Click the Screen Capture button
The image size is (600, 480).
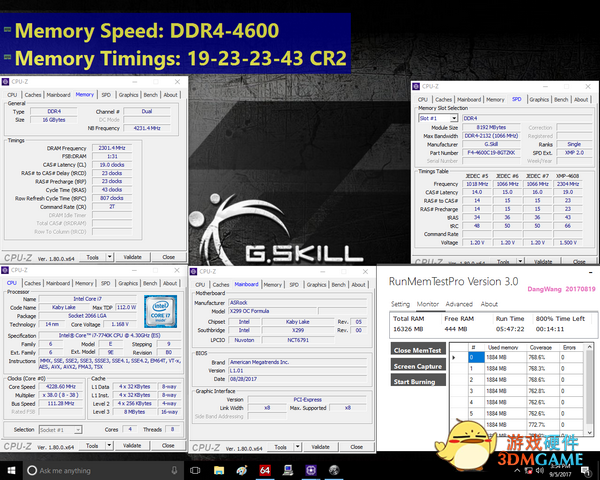(x=418, y=366)
